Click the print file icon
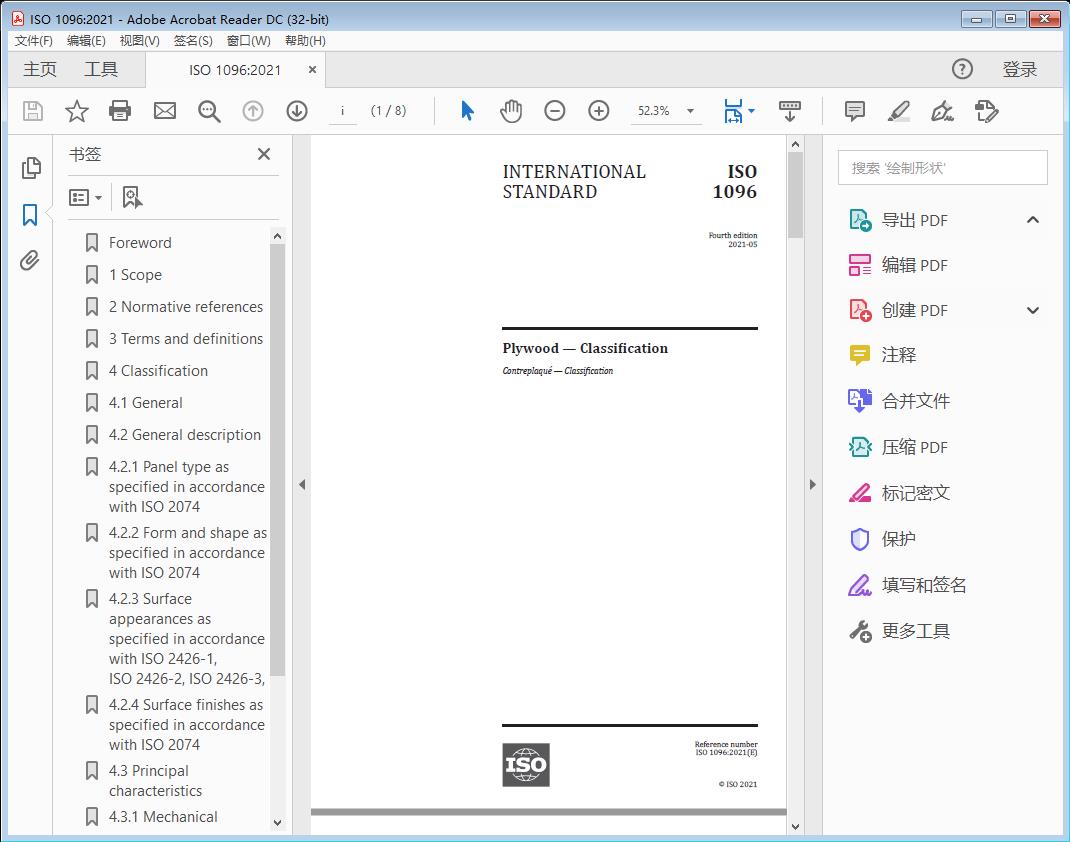 tap(120, 111)
